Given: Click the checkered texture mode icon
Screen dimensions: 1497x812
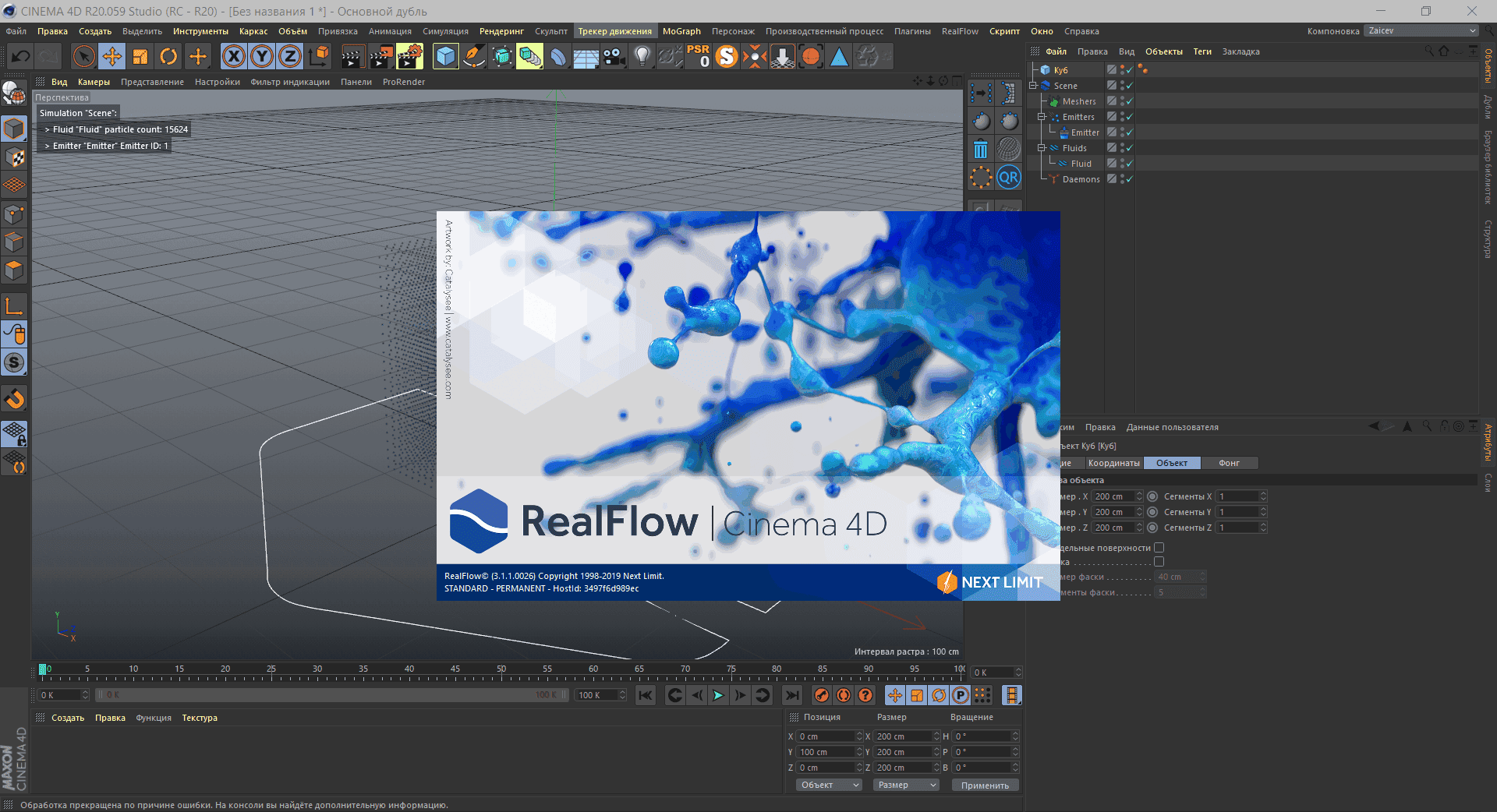Looking at the screenshot, I should pyautogui.click(x=14, y=157).
